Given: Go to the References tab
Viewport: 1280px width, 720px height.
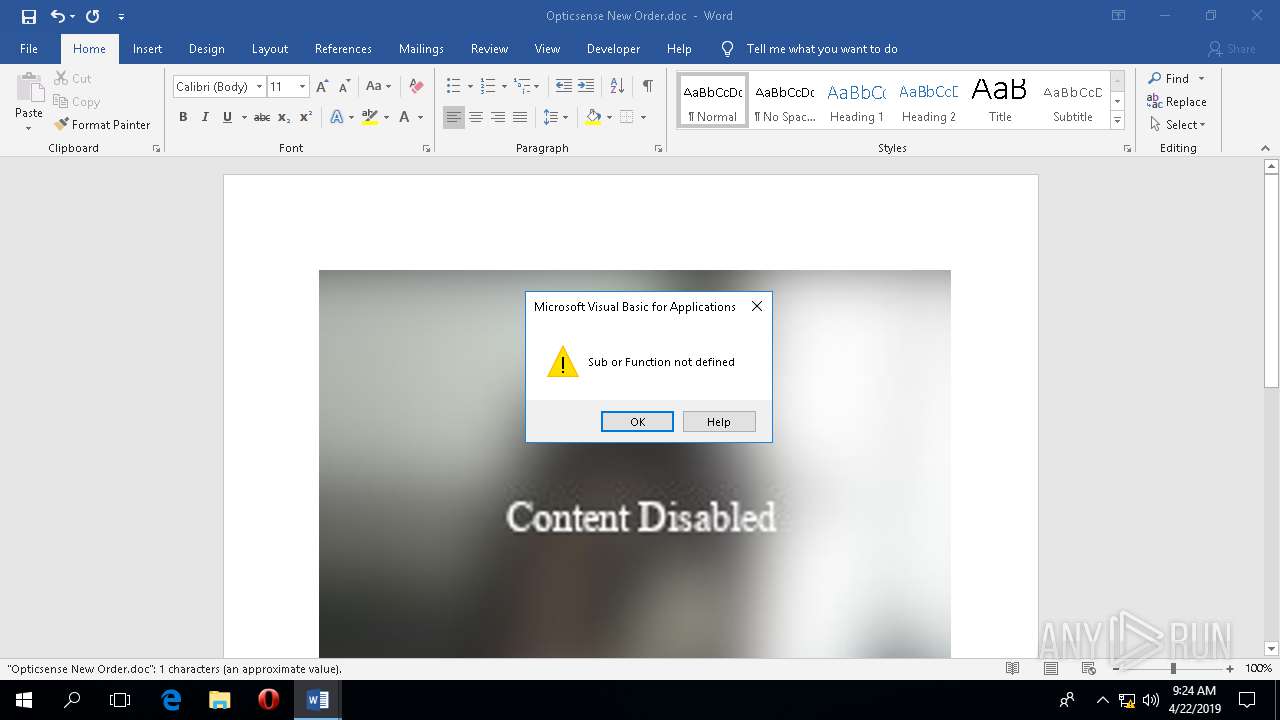Looking at the screenshot, I should pyautogui.click(x=343, y=49).
